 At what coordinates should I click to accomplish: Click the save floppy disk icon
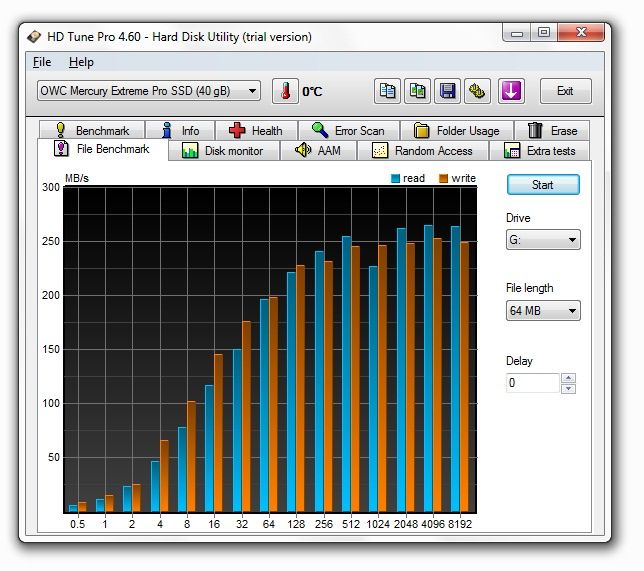[447, 91]
